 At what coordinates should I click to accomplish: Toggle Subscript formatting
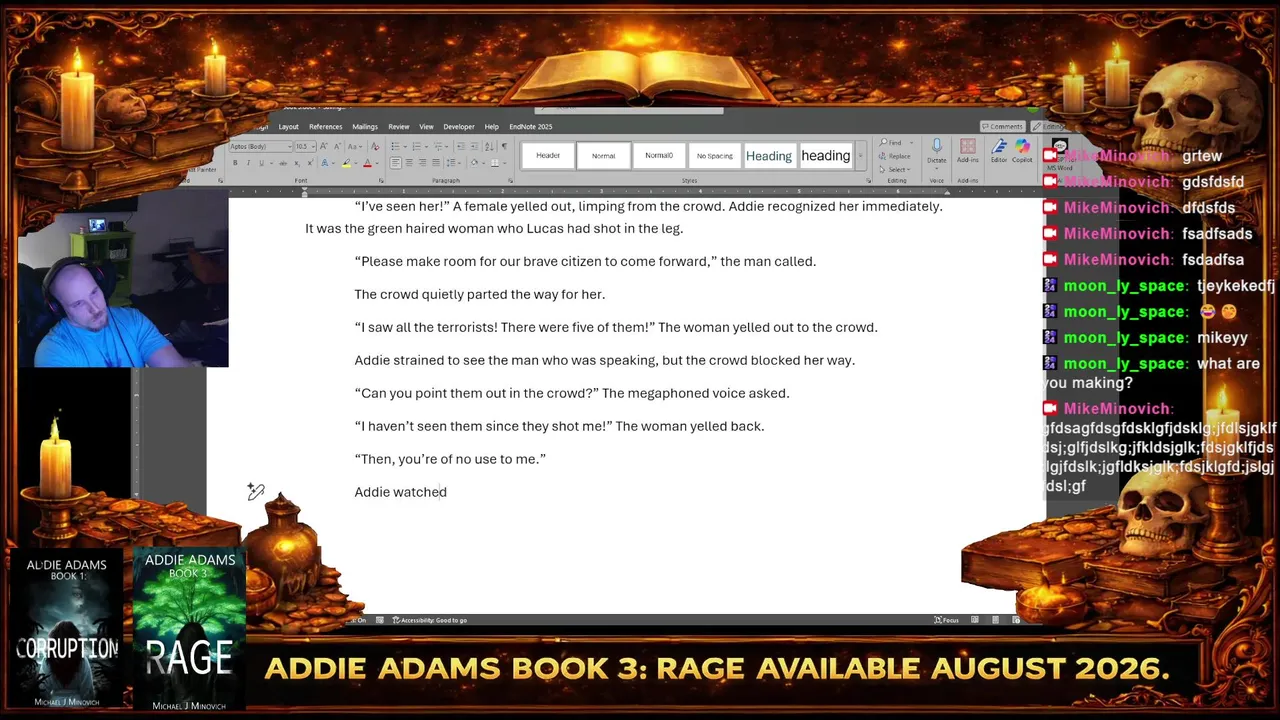297,163
